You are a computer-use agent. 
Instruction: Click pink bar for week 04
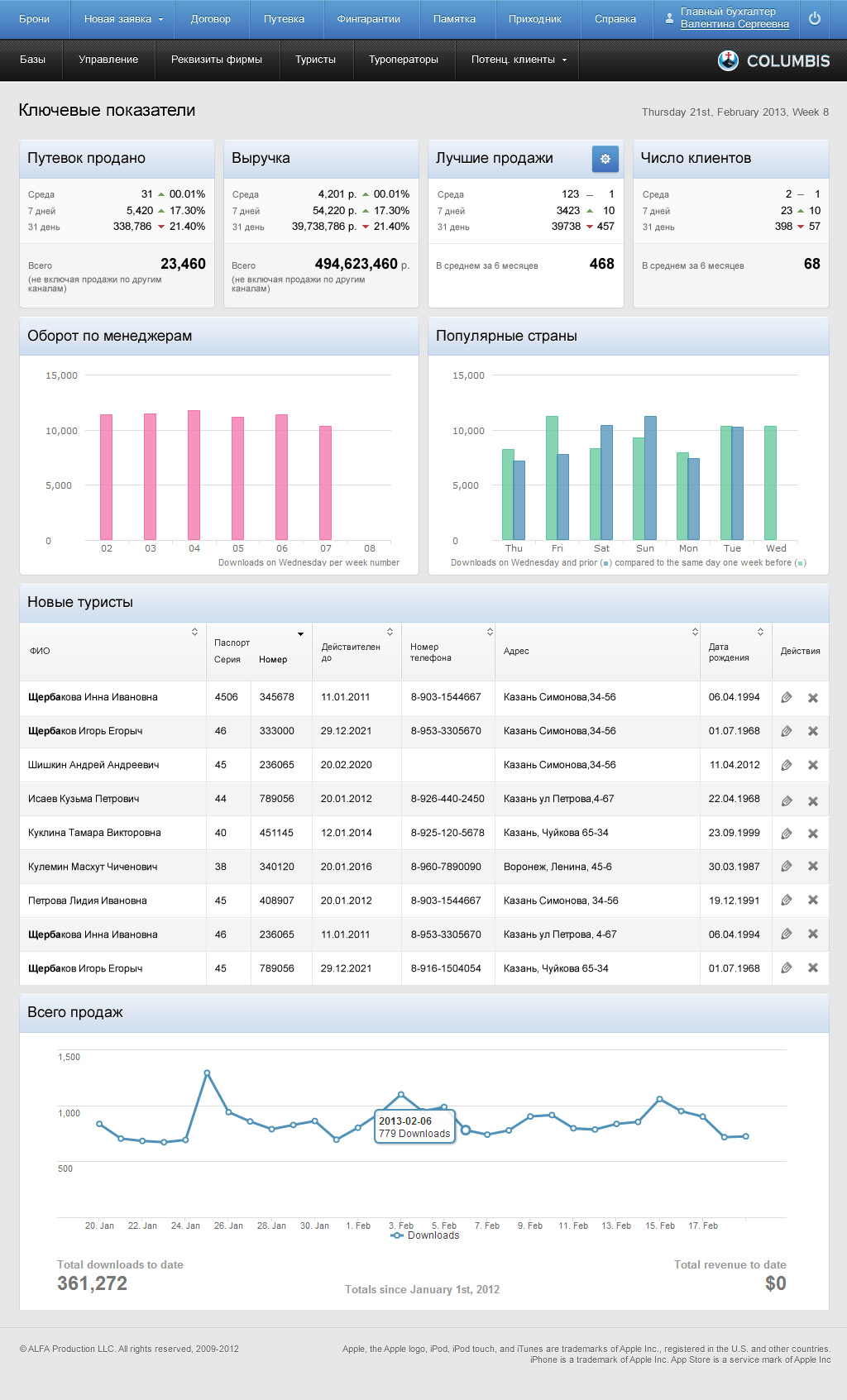(x=194, y=475)
